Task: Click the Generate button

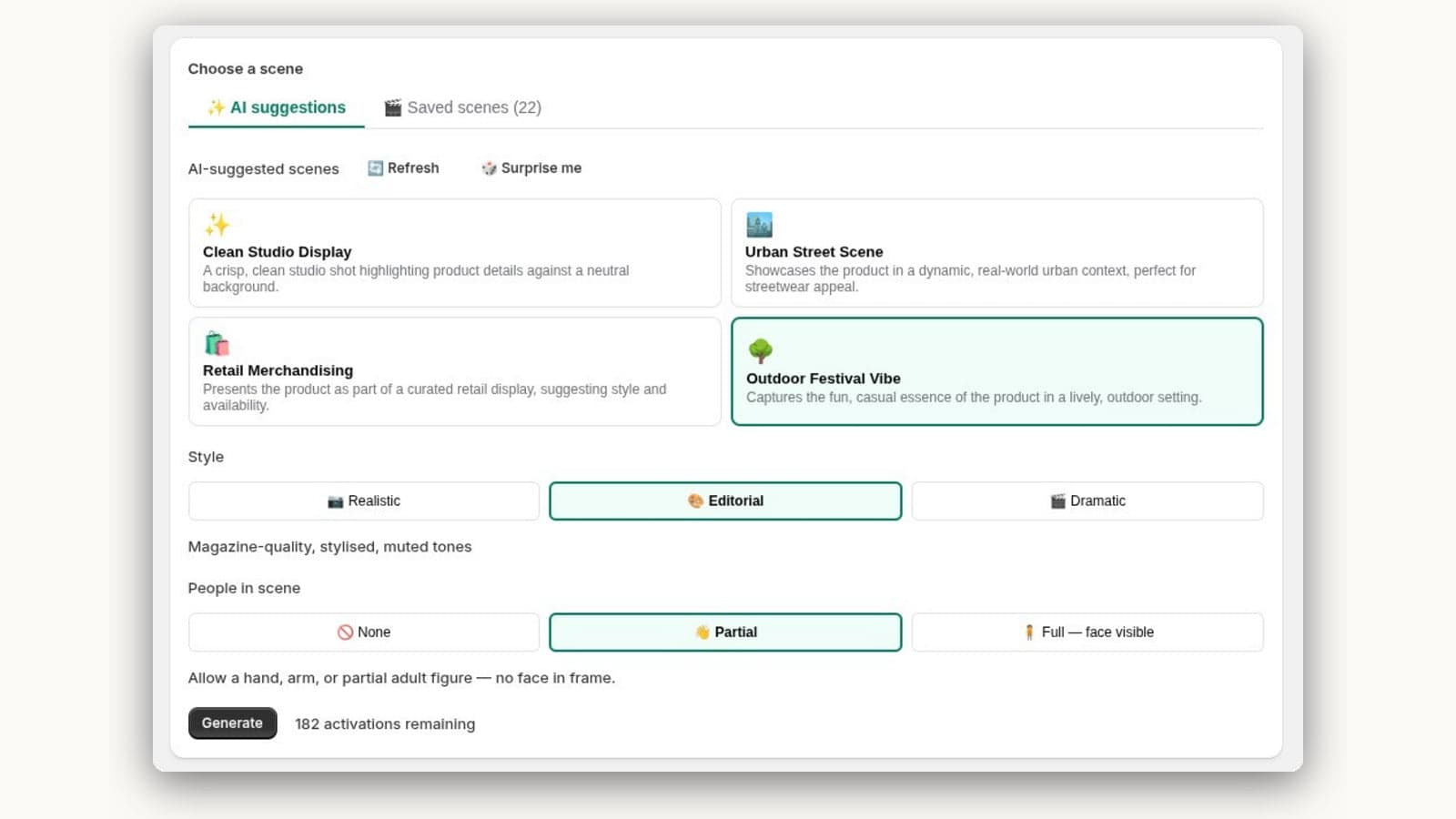Action: pos(232,723)
